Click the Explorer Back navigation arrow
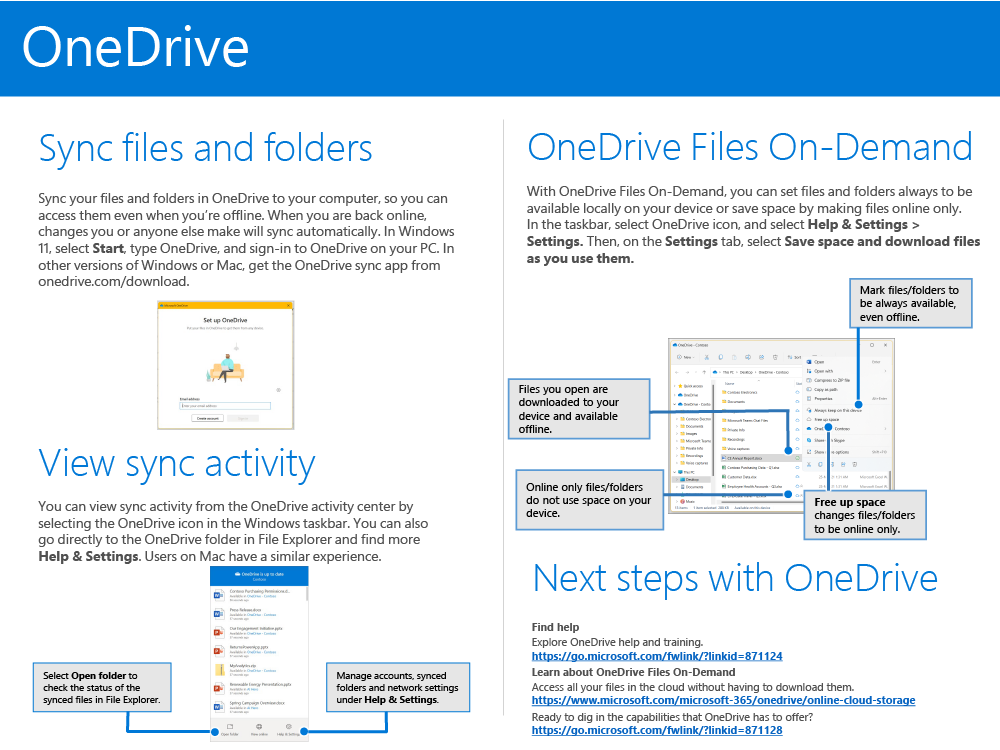 pos(677,372)
